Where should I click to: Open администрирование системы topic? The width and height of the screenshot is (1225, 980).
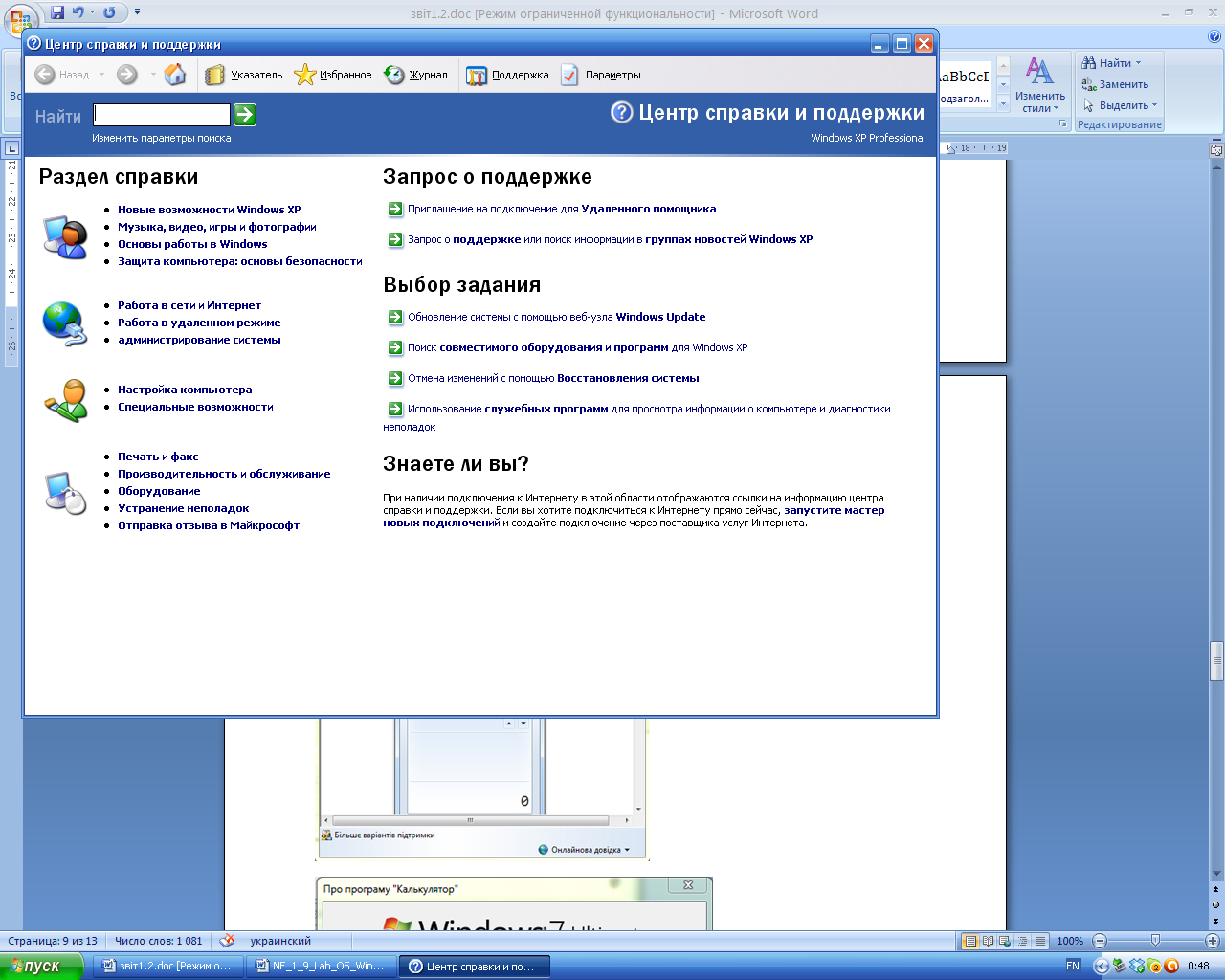click(199, 340)
